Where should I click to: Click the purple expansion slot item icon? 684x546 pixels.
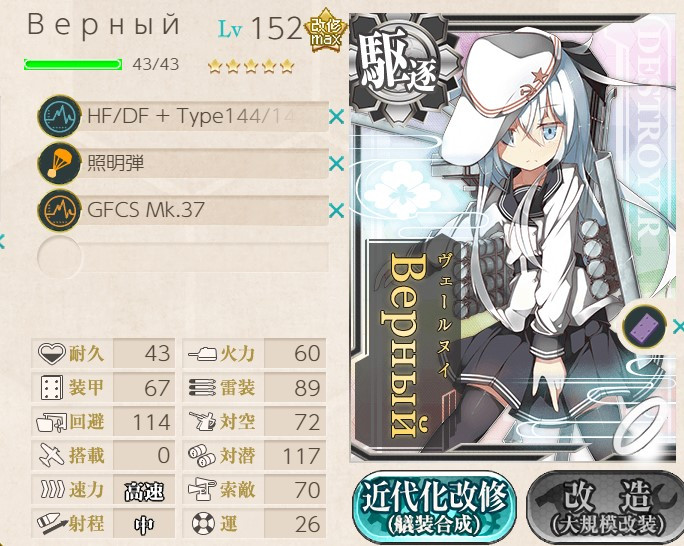[x=644, y=326]
